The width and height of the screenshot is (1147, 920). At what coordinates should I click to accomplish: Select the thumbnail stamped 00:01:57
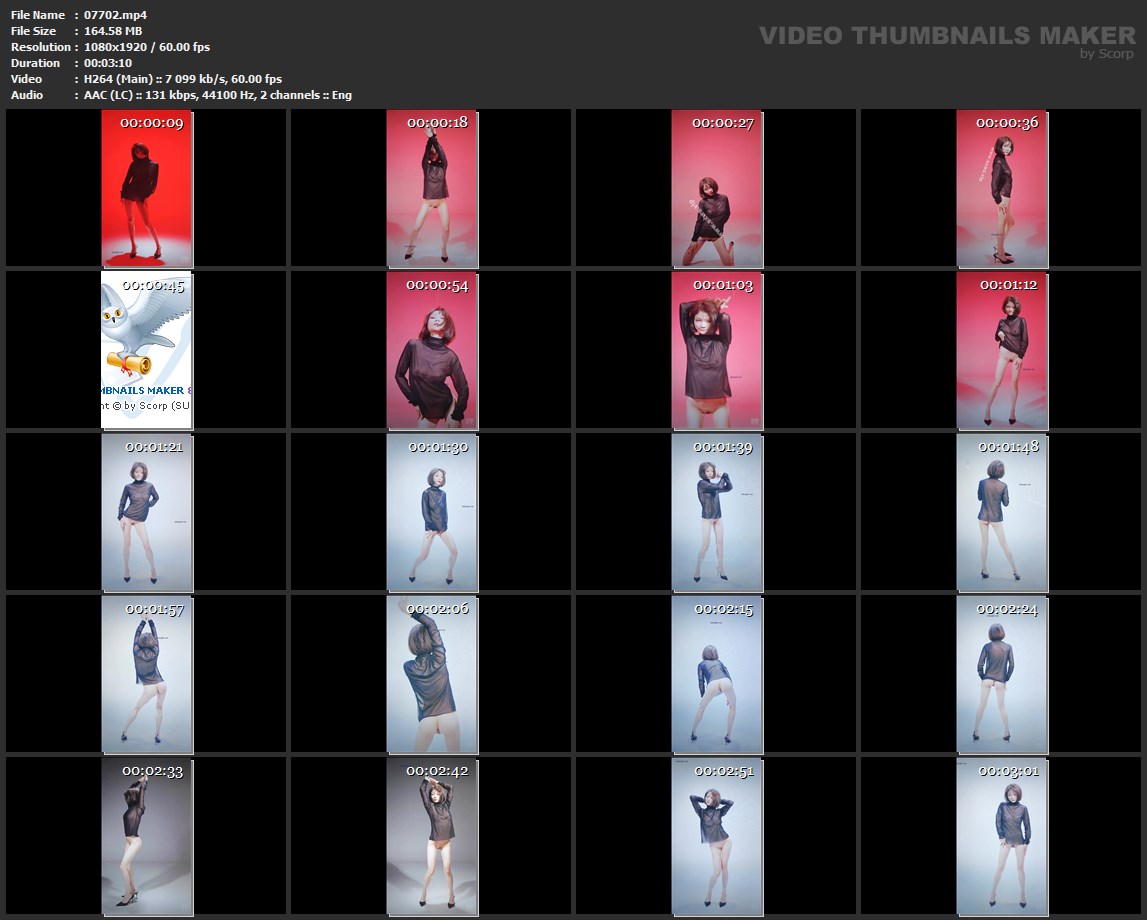[147, 674]
